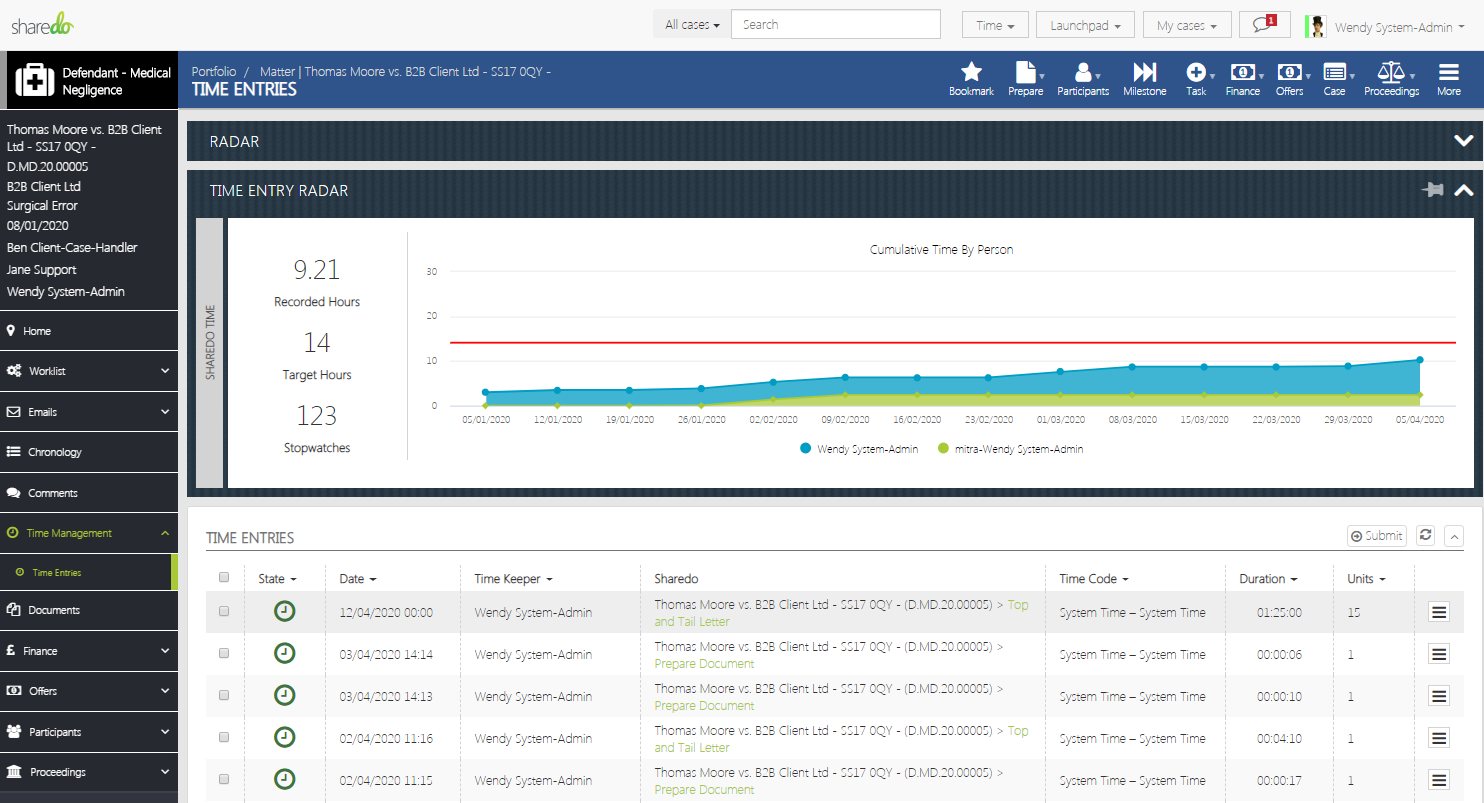Image resolution: width=1484 pixels, height=803 pixels.
Task: Open the Milestone fast-forward icon
Action: [x=1144, y=73]
